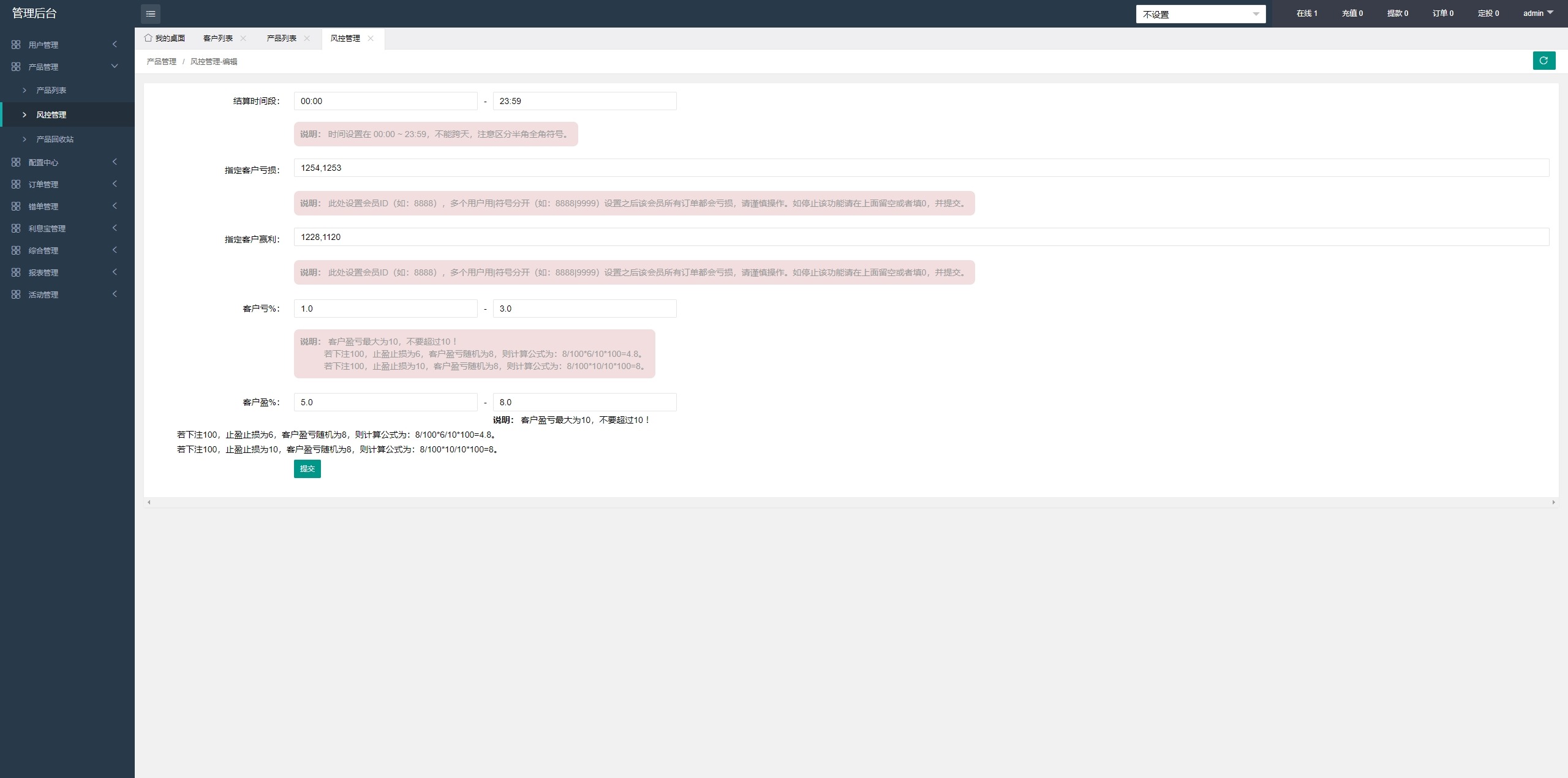Image resolution: width=1568 pixels, height=778 pixels.
Task: Click the 产品管理 breadcrumb link
Action: (x=163, y=61)
